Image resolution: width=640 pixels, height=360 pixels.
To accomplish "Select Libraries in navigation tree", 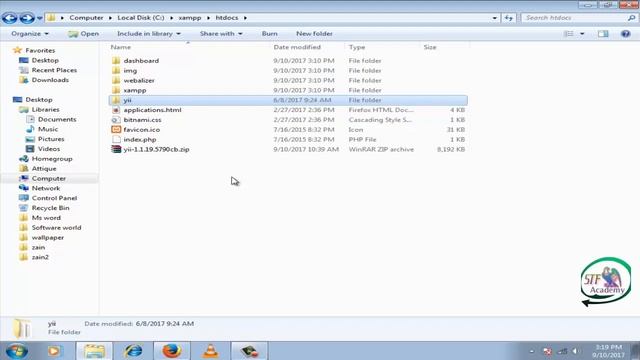I will (x=45, y=109).
